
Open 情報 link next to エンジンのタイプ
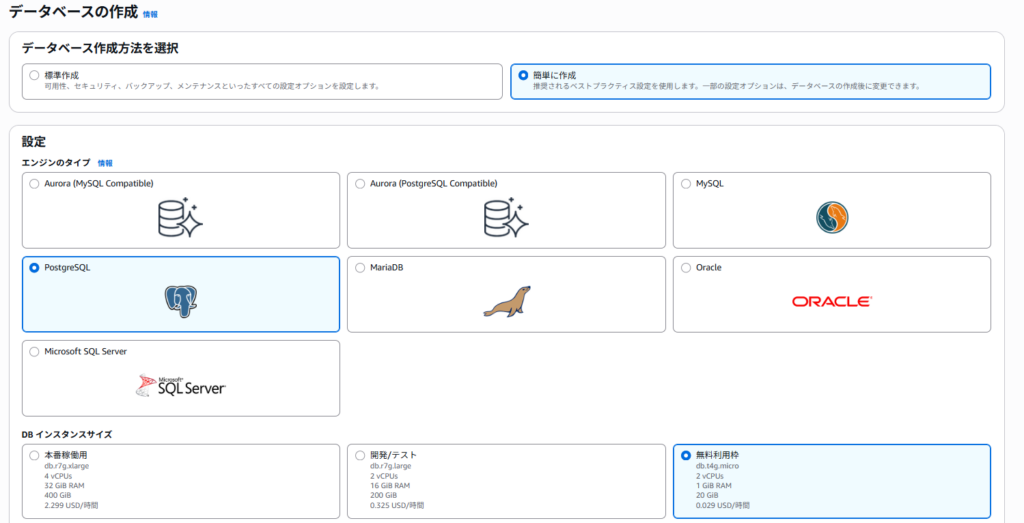105,163
